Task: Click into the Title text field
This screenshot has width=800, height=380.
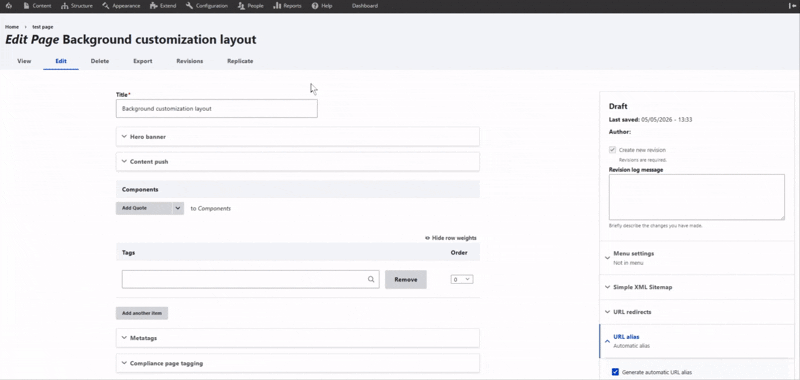Action: (216, 109)
